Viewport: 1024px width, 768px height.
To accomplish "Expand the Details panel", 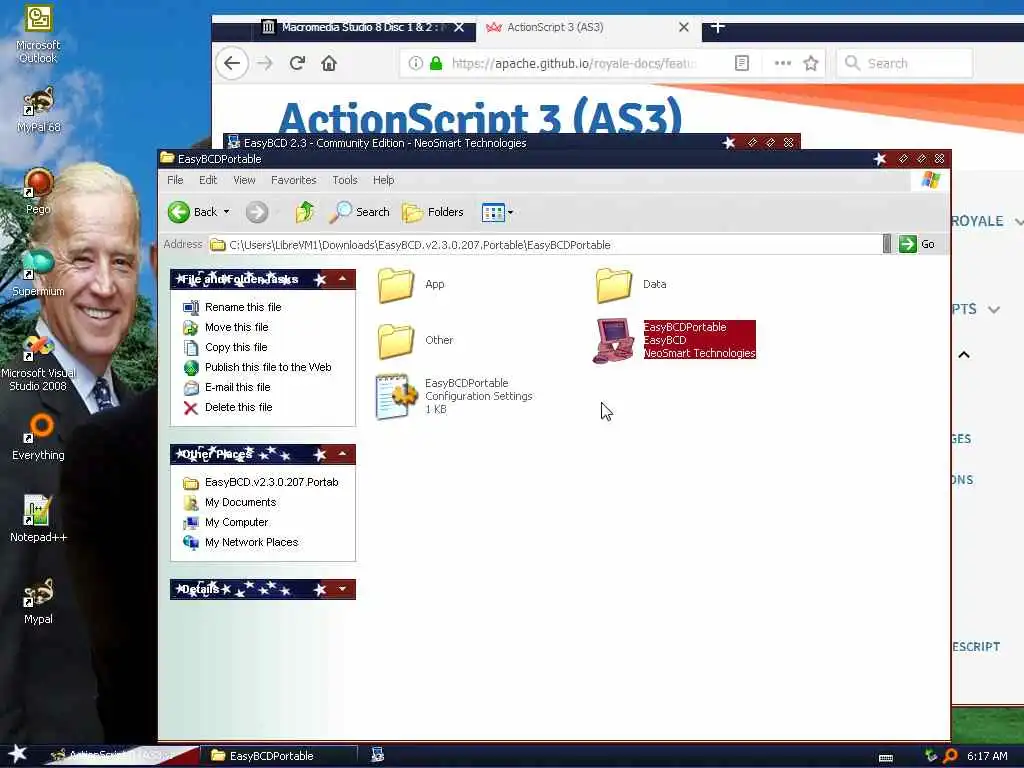I will click(342, 589).
